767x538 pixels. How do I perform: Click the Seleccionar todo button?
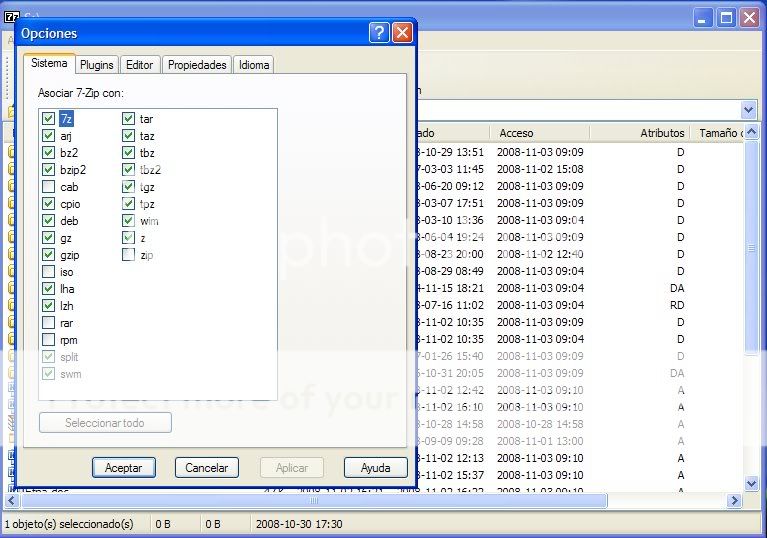coord(105,423)
